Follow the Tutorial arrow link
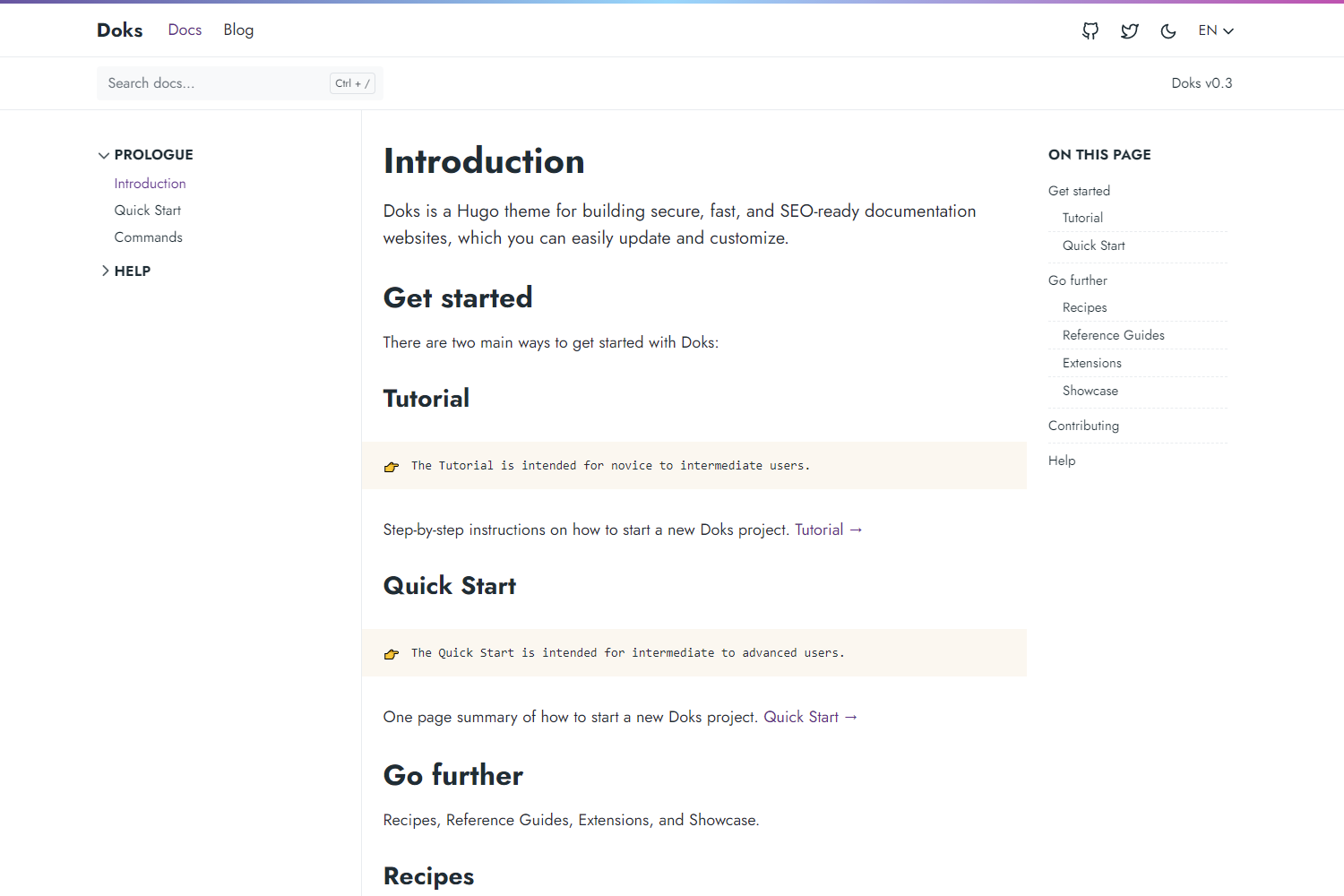1344x896 pixels. 829,530
